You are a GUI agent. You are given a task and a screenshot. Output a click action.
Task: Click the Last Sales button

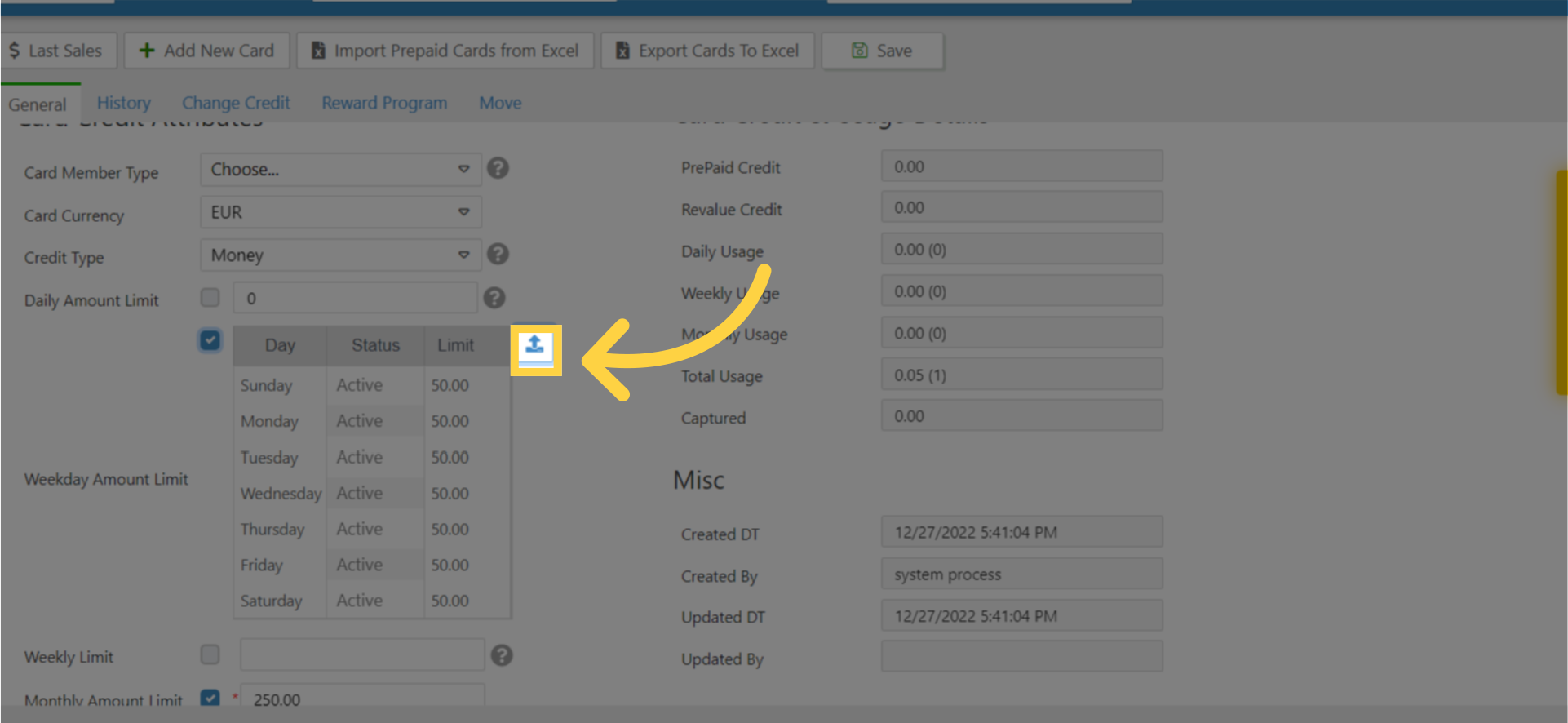(x=58, y=51)
